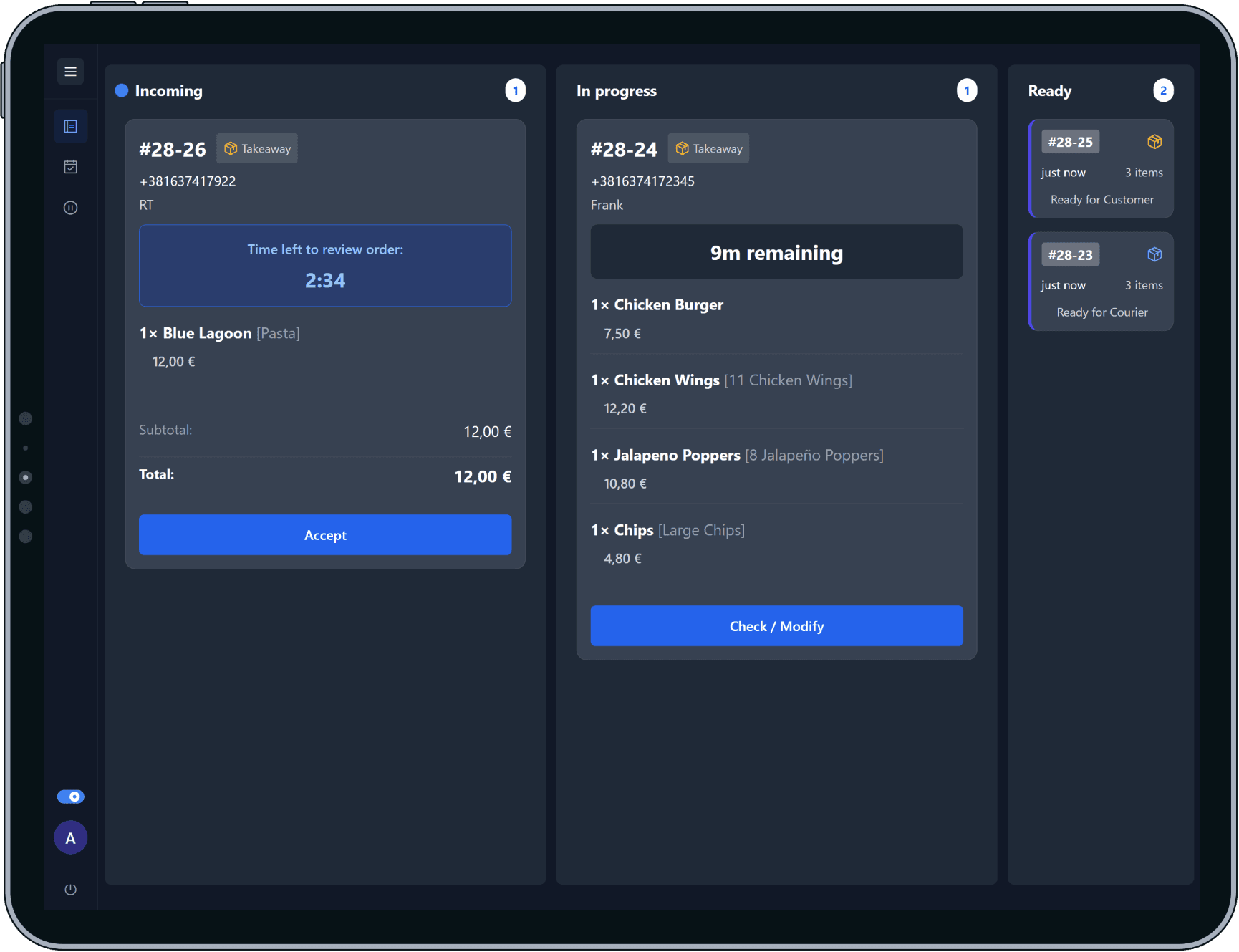Select the Incoming column header

click(168, 91)
